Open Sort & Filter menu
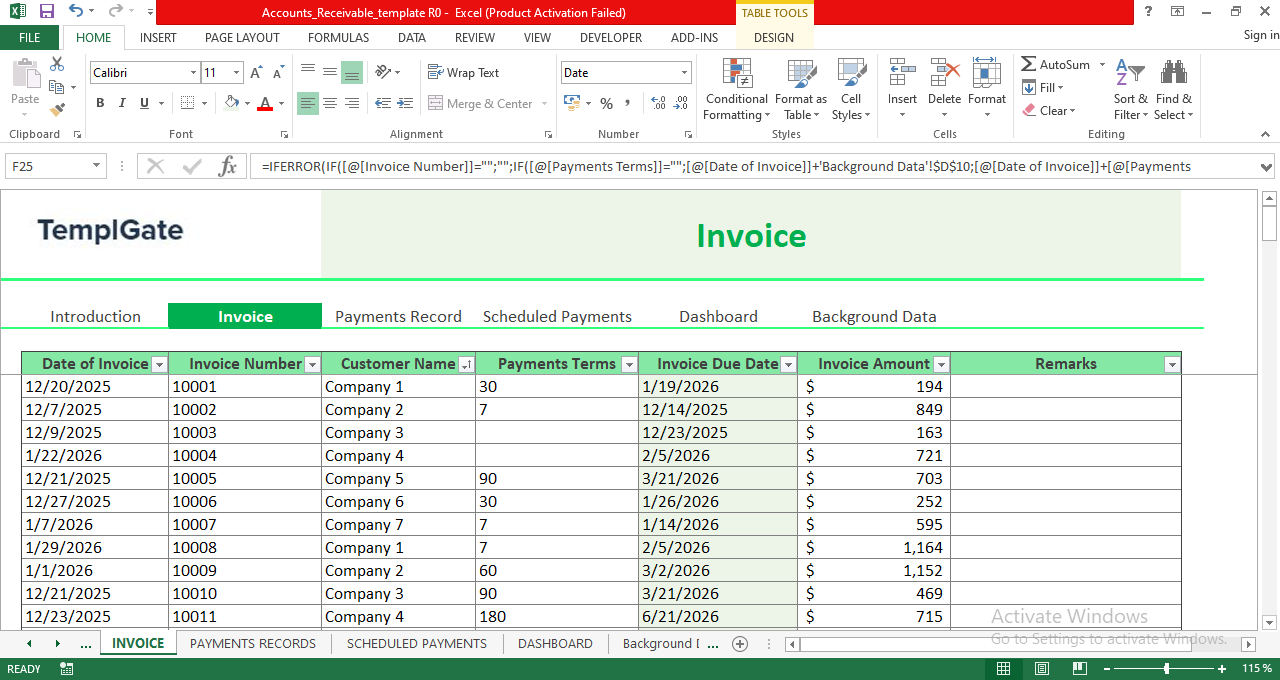 pyautogui.click(x=1130, y=90)
